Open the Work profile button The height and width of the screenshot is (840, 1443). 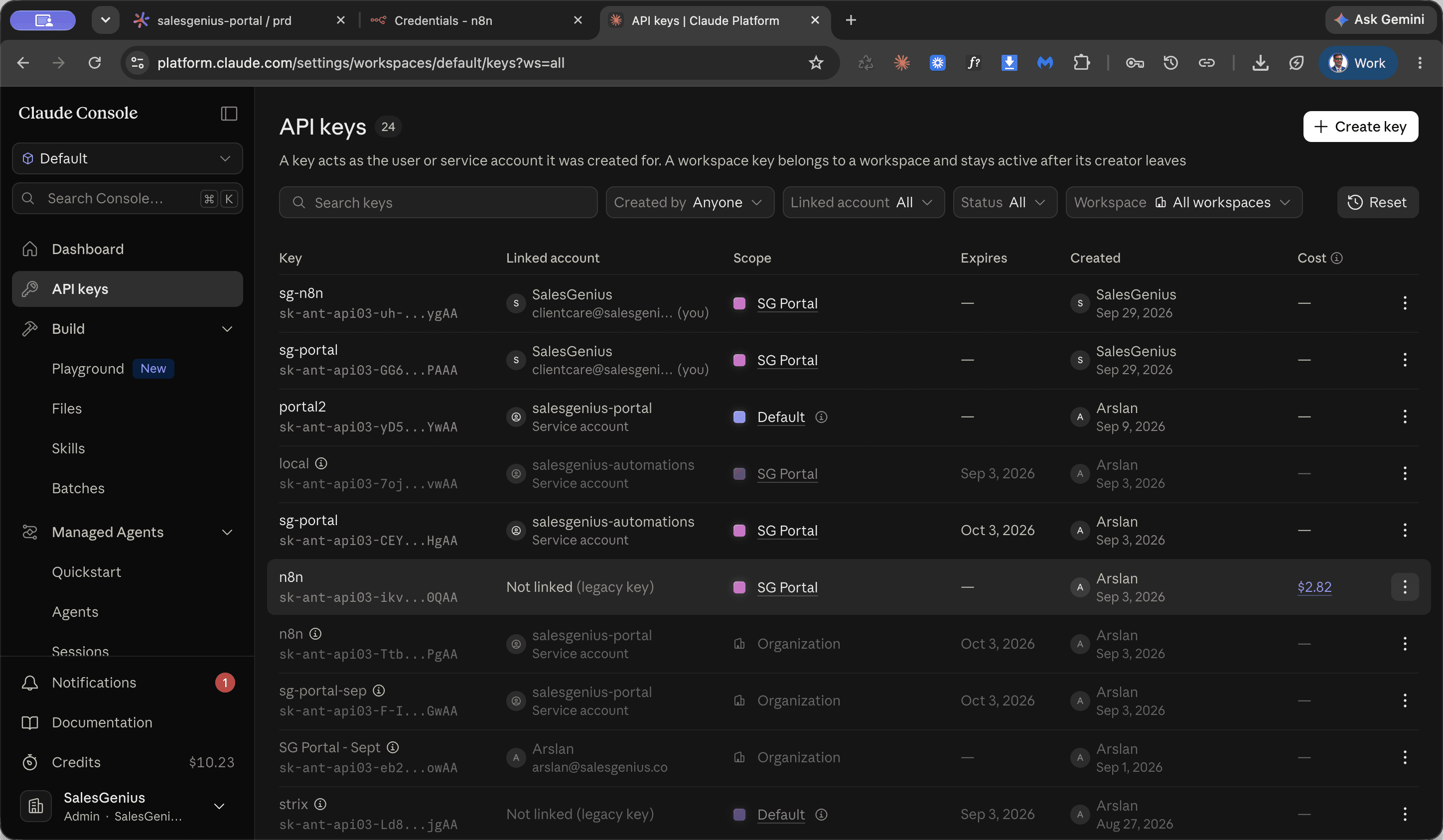[1357, 62]
